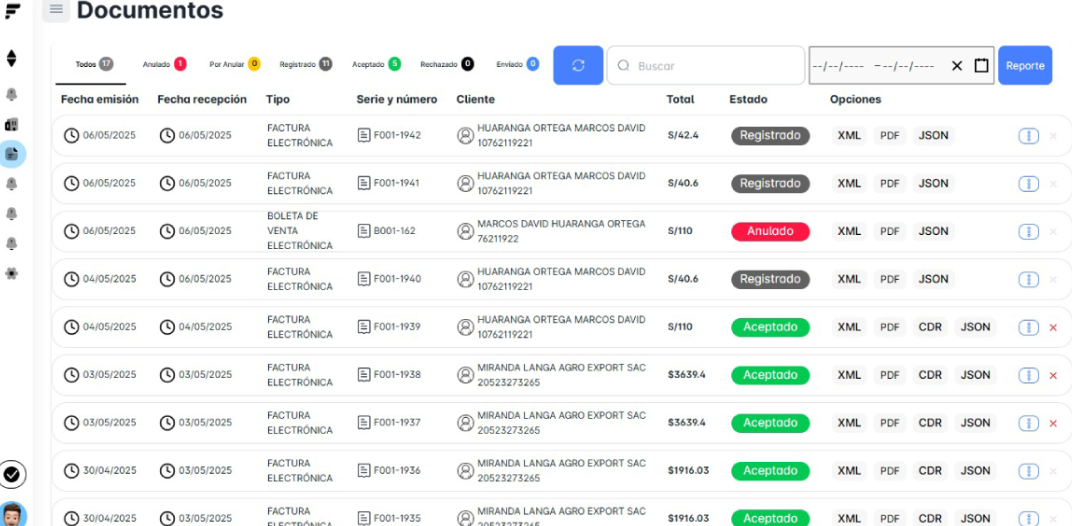1072x526 pixels.
Task: Open the settings gear in sidebar
Action: pos(12,273)
